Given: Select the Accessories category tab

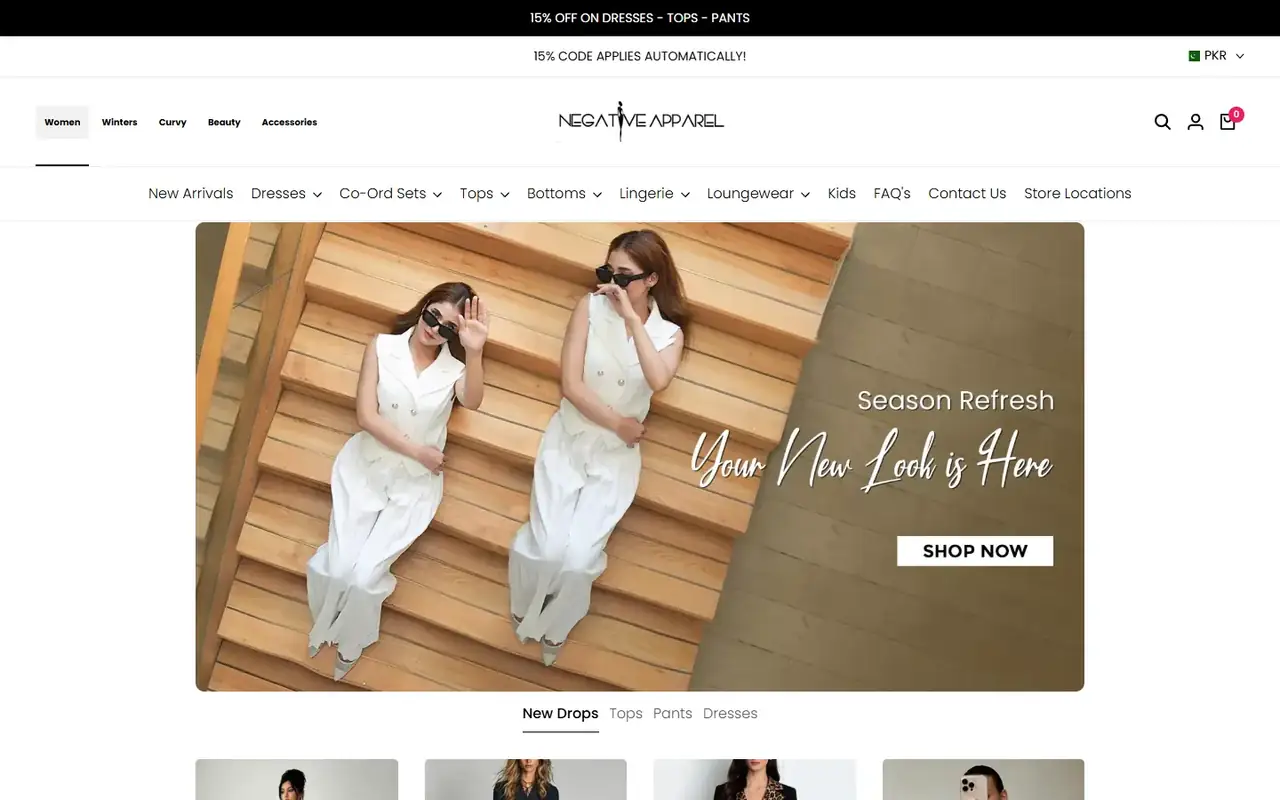Looking at the screenshot, I should point(289,122).
